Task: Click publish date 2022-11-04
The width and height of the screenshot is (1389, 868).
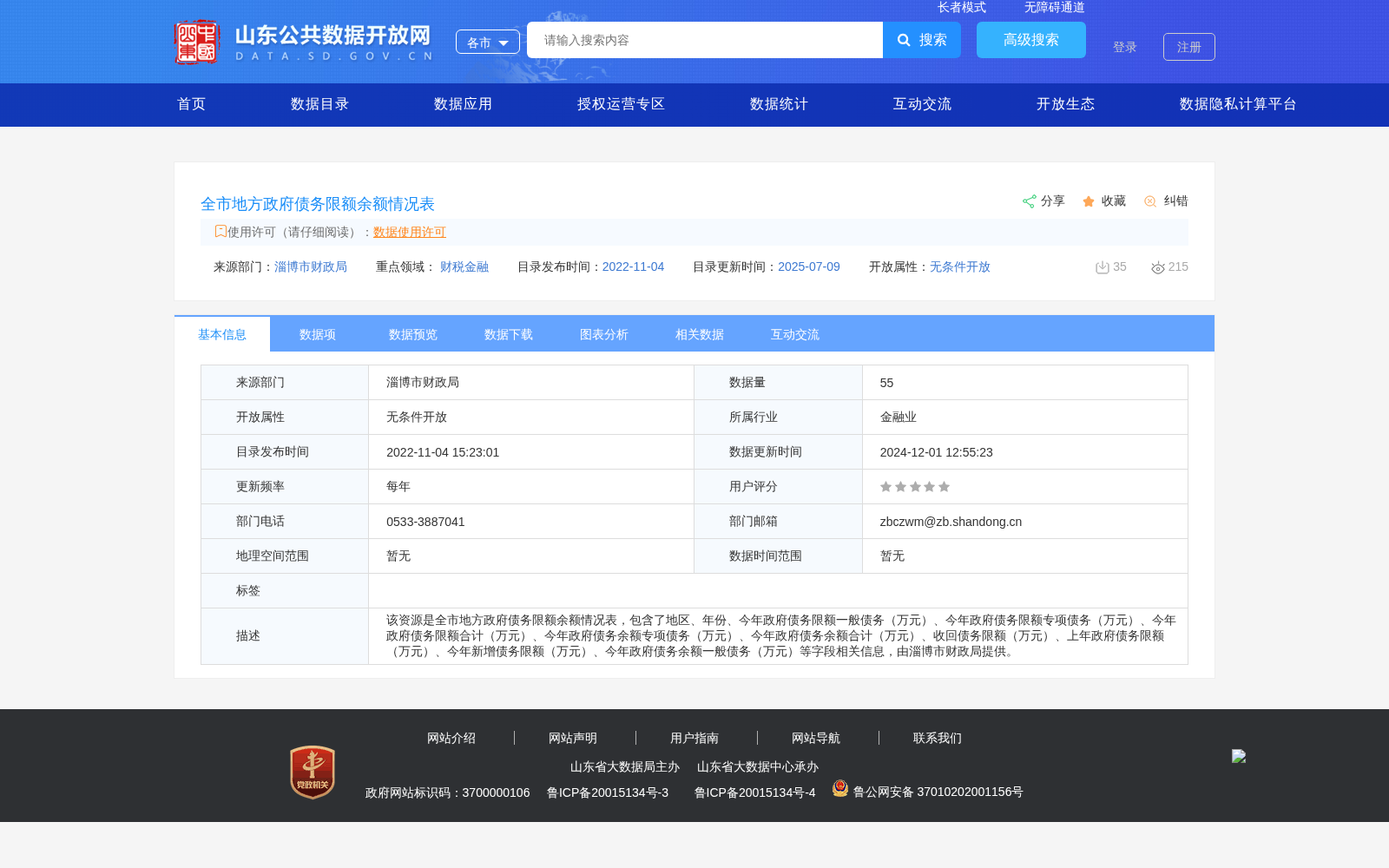Action: coord(633,266)
